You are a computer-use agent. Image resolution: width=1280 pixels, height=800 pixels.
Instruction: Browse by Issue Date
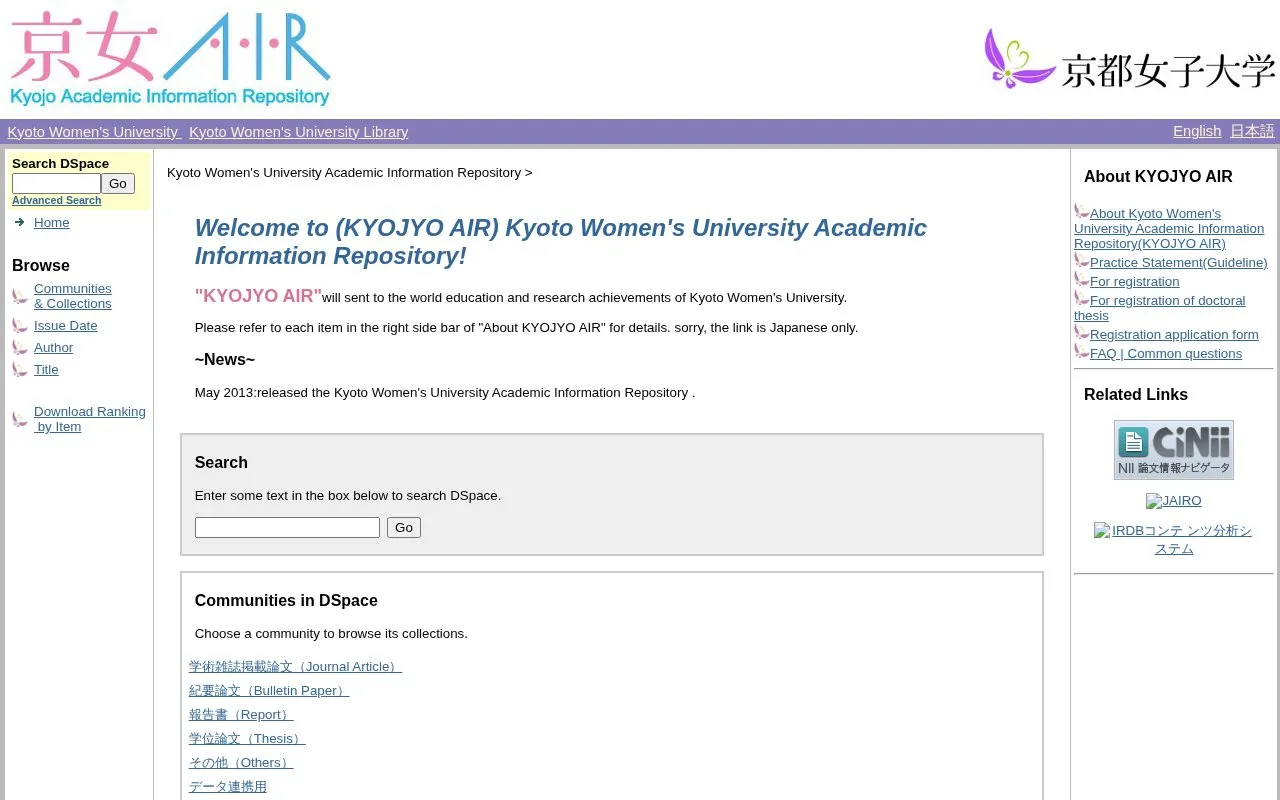click(66, 326)
